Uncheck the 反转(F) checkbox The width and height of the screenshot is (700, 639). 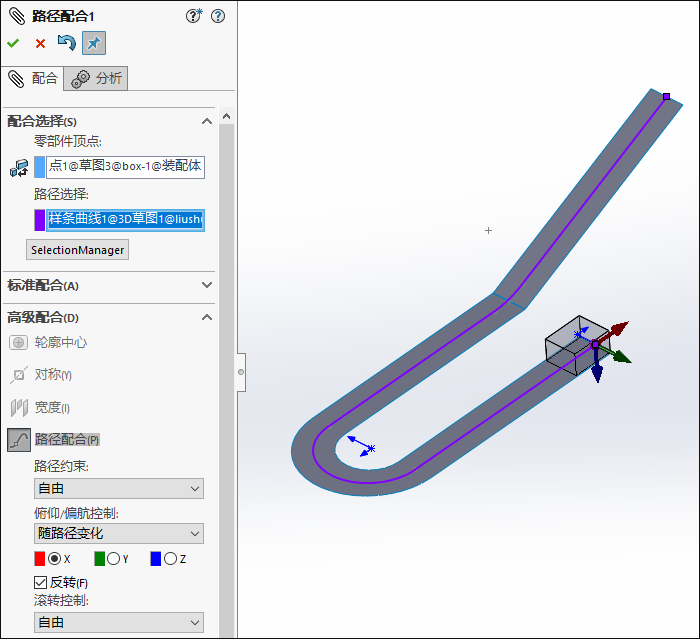click(41, 582)
